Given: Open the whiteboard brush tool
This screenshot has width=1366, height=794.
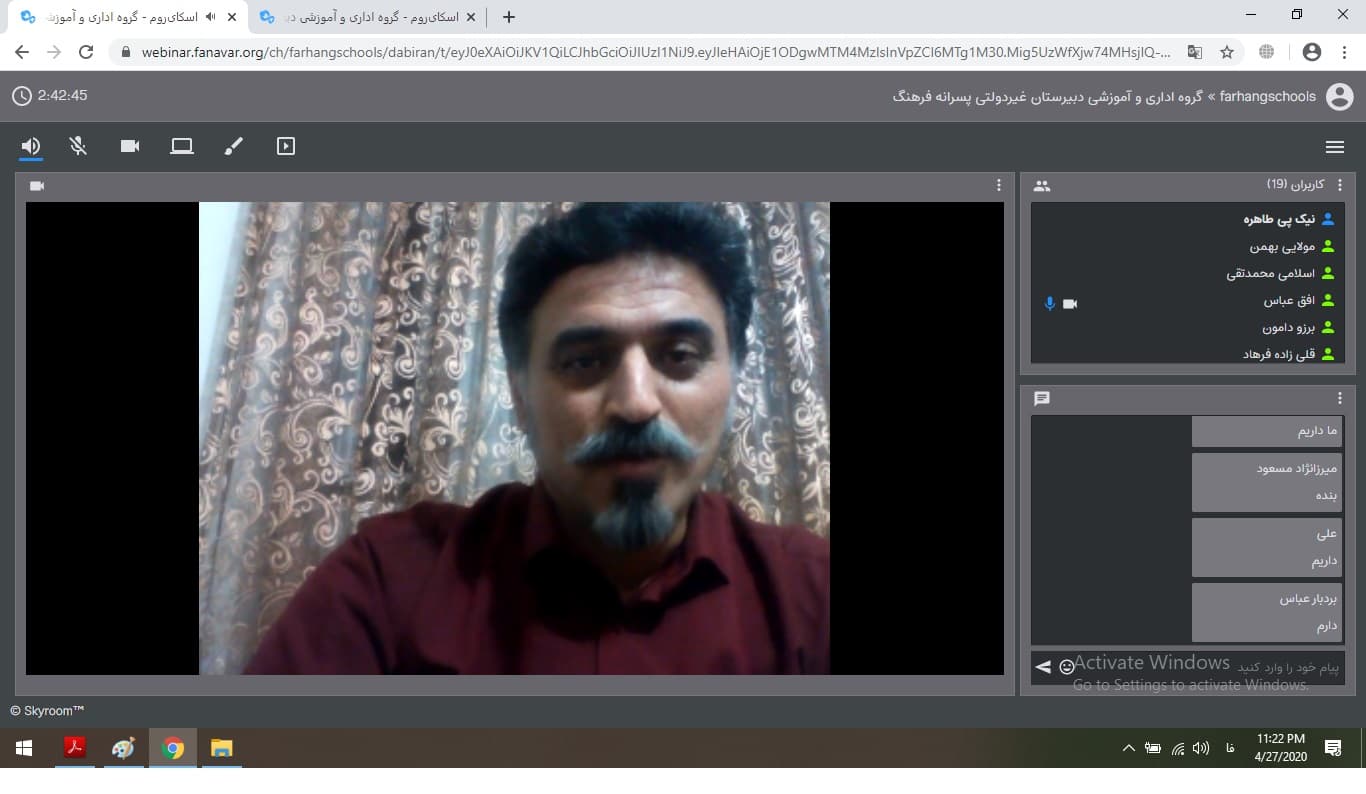Looking at the screenshot, I should (233, 146).
